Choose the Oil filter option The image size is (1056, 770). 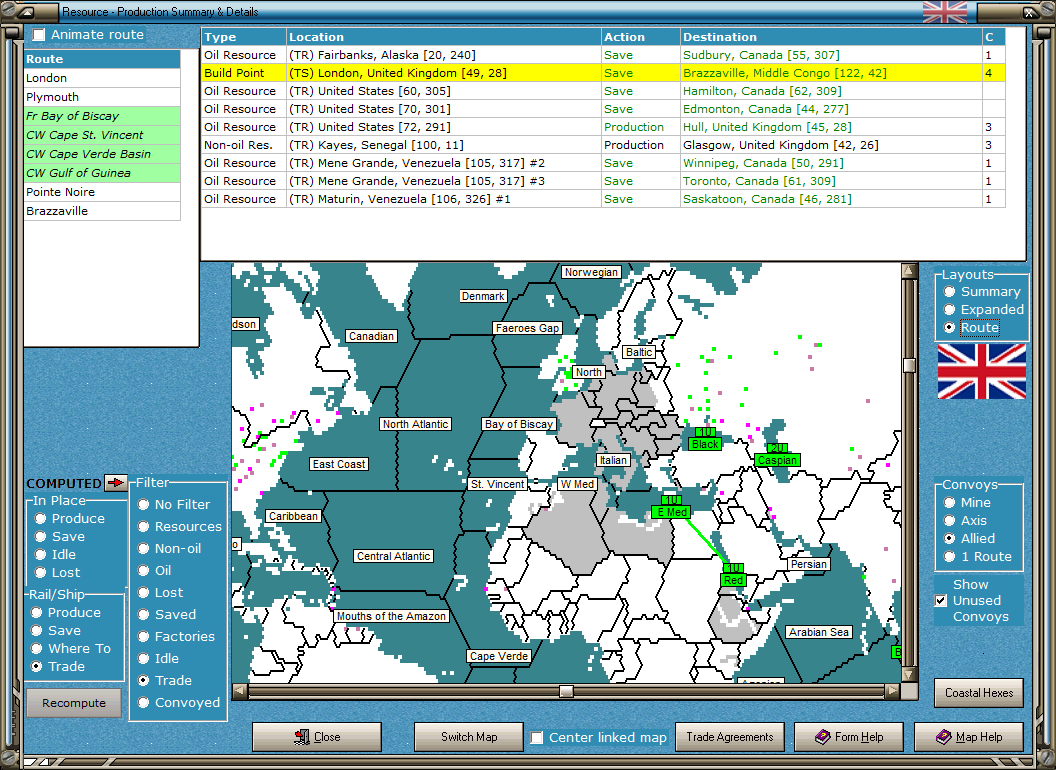144,571
